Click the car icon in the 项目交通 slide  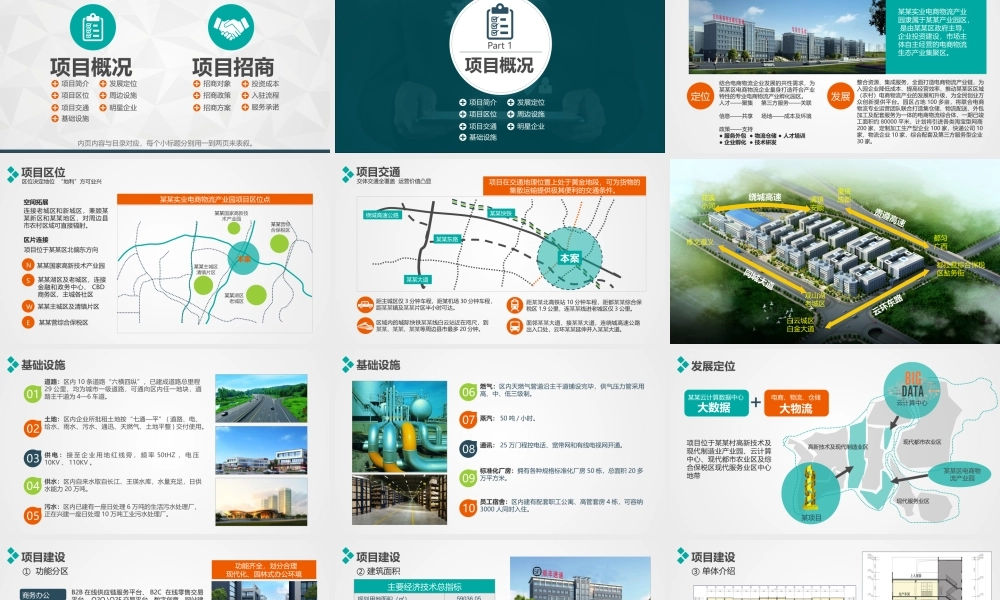click(x=365, y=305)
